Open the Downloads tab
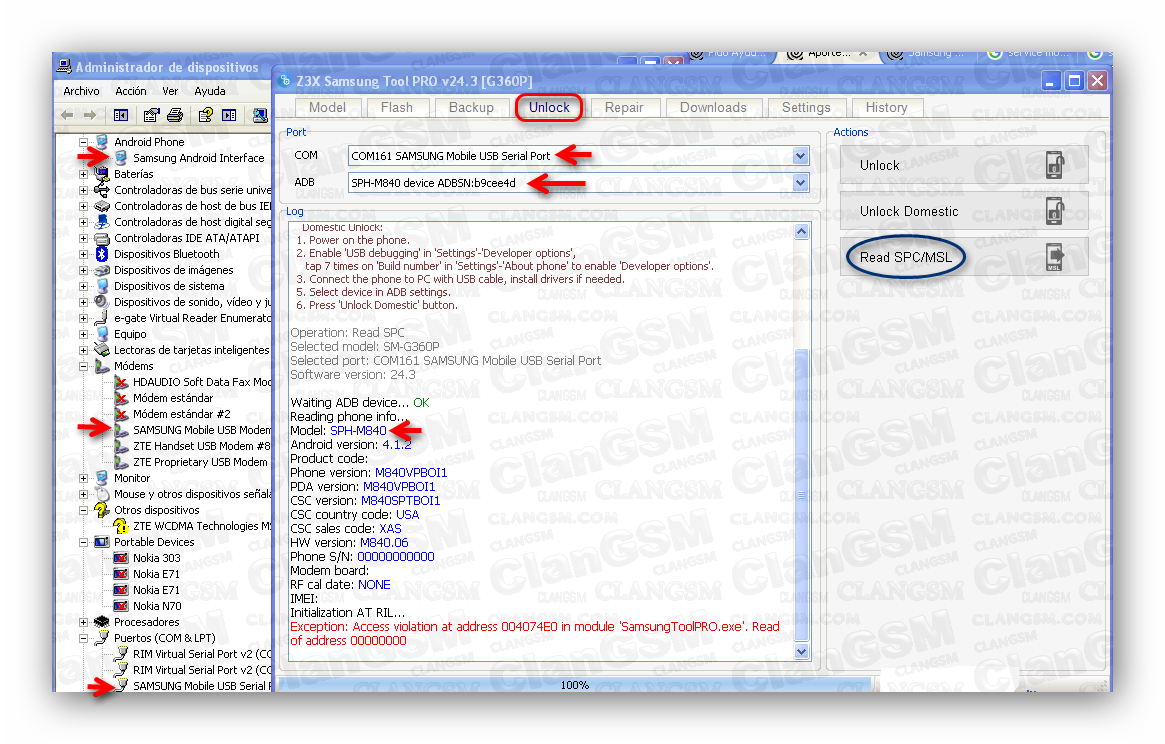Viewport: 1165px width, 744px height. (713, 108)
